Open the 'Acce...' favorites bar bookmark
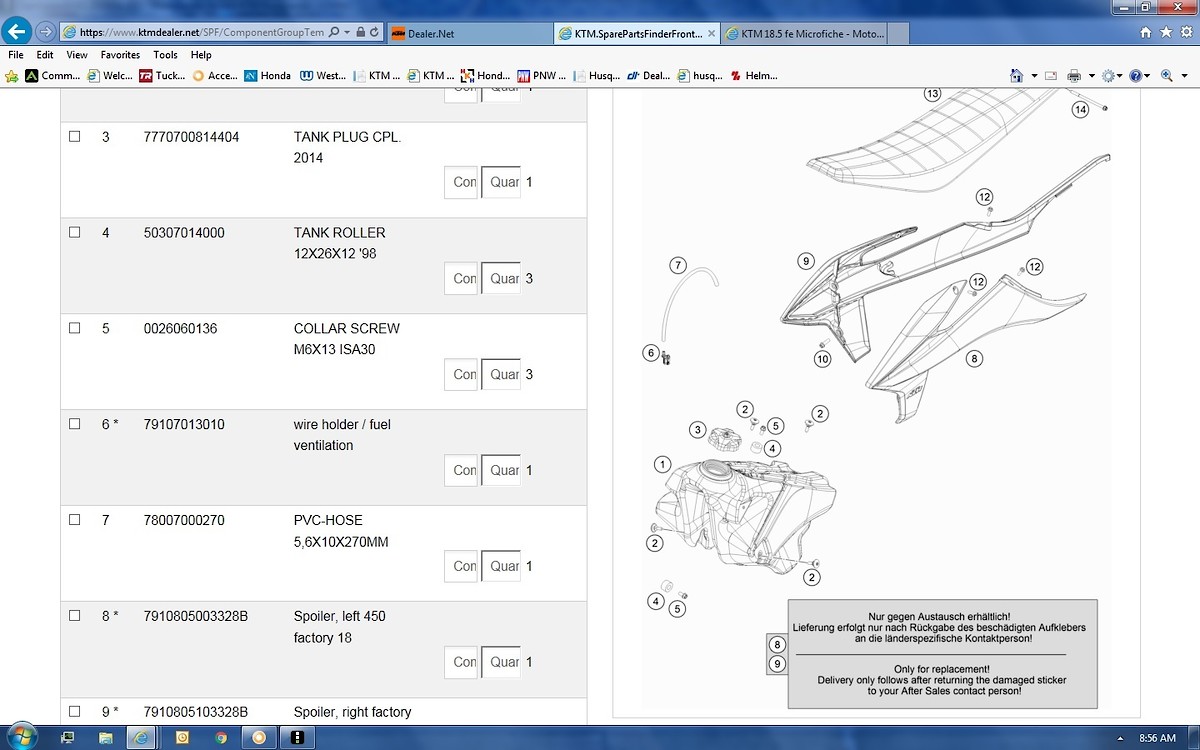Image resolution: width=1200 pixels, height=750 pixels. pos(215,76)
